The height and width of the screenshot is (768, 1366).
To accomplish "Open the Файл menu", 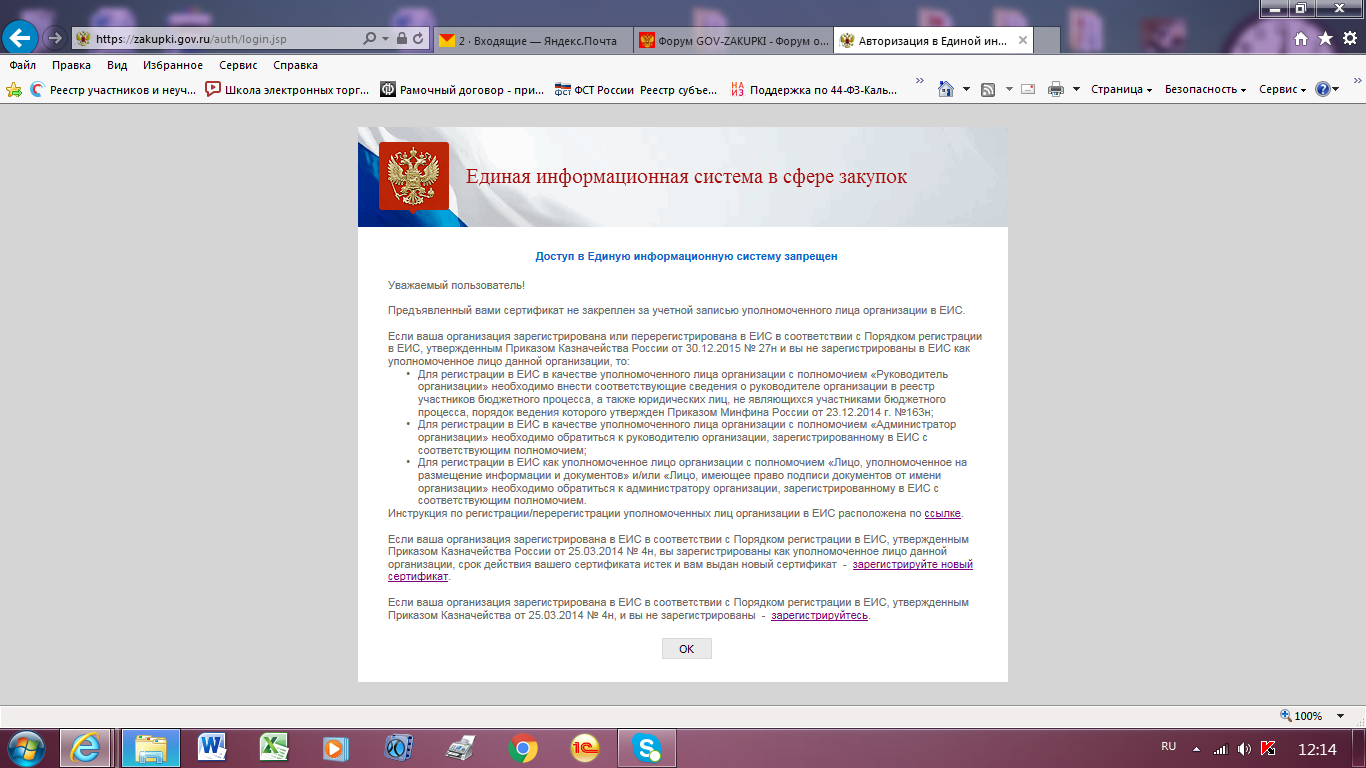I will [23, 65].
